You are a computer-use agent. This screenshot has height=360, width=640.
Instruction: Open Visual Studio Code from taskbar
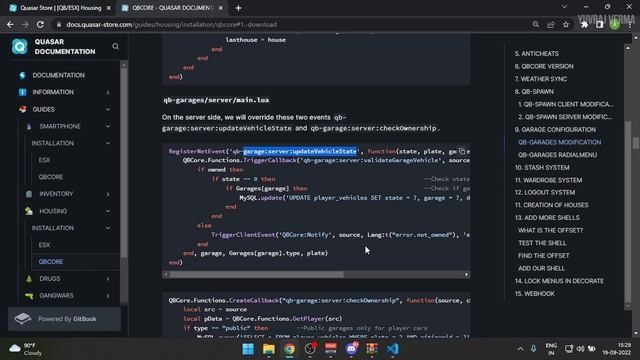pos(393,349)
